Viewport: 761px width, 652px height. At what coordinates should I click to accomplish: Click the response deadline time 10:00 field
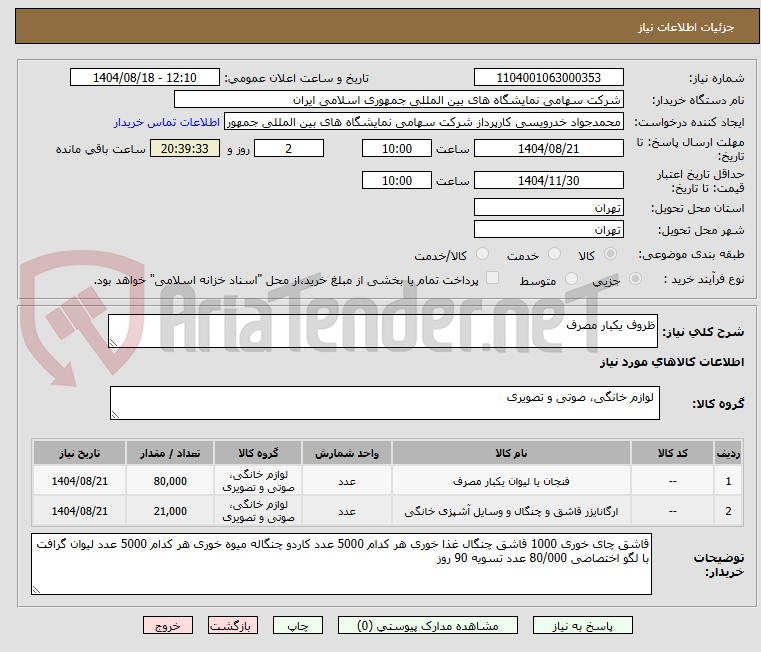tap(397, 149)
